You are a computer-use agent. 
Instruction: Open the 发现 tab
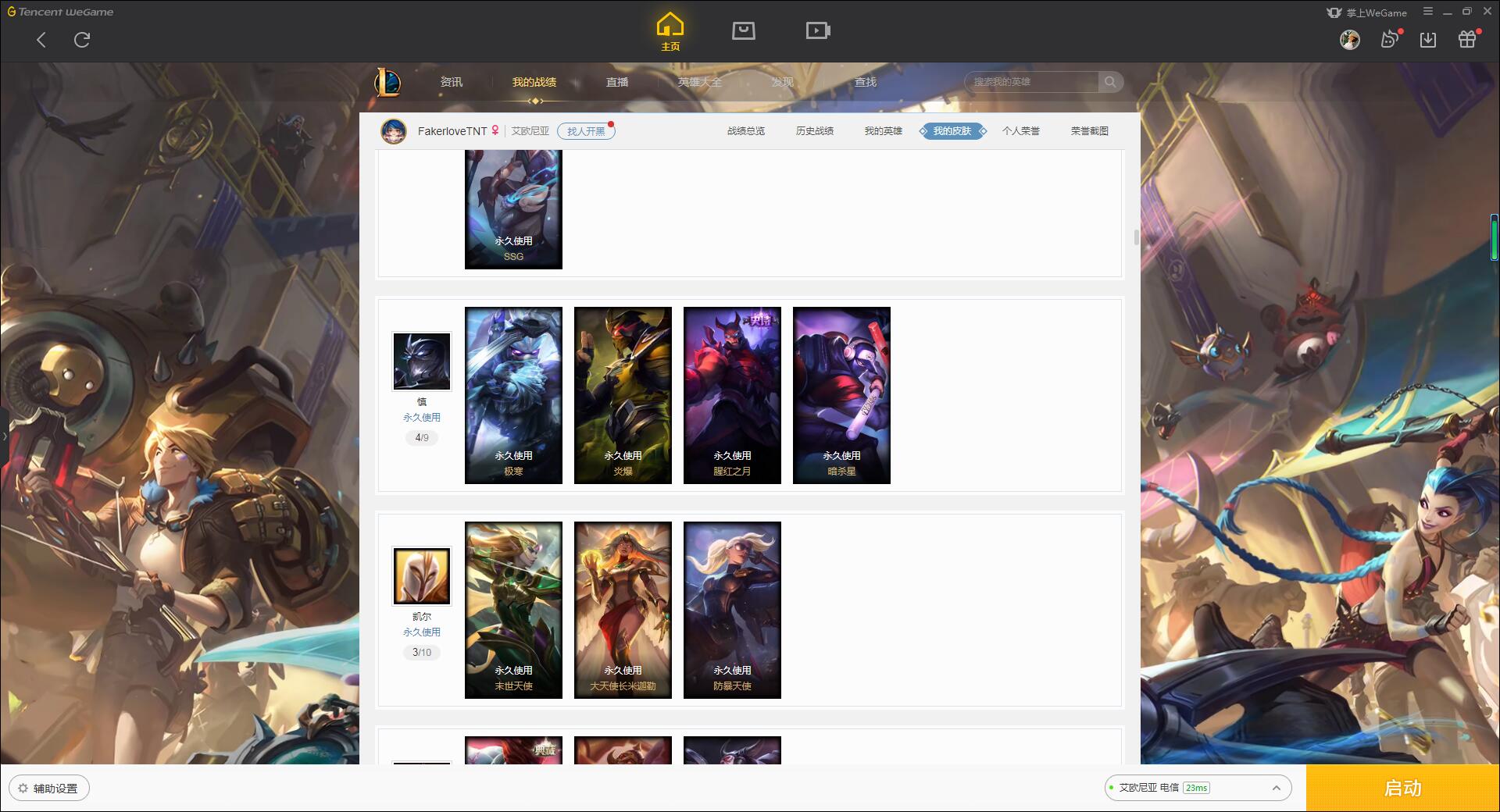coord(783,82)
